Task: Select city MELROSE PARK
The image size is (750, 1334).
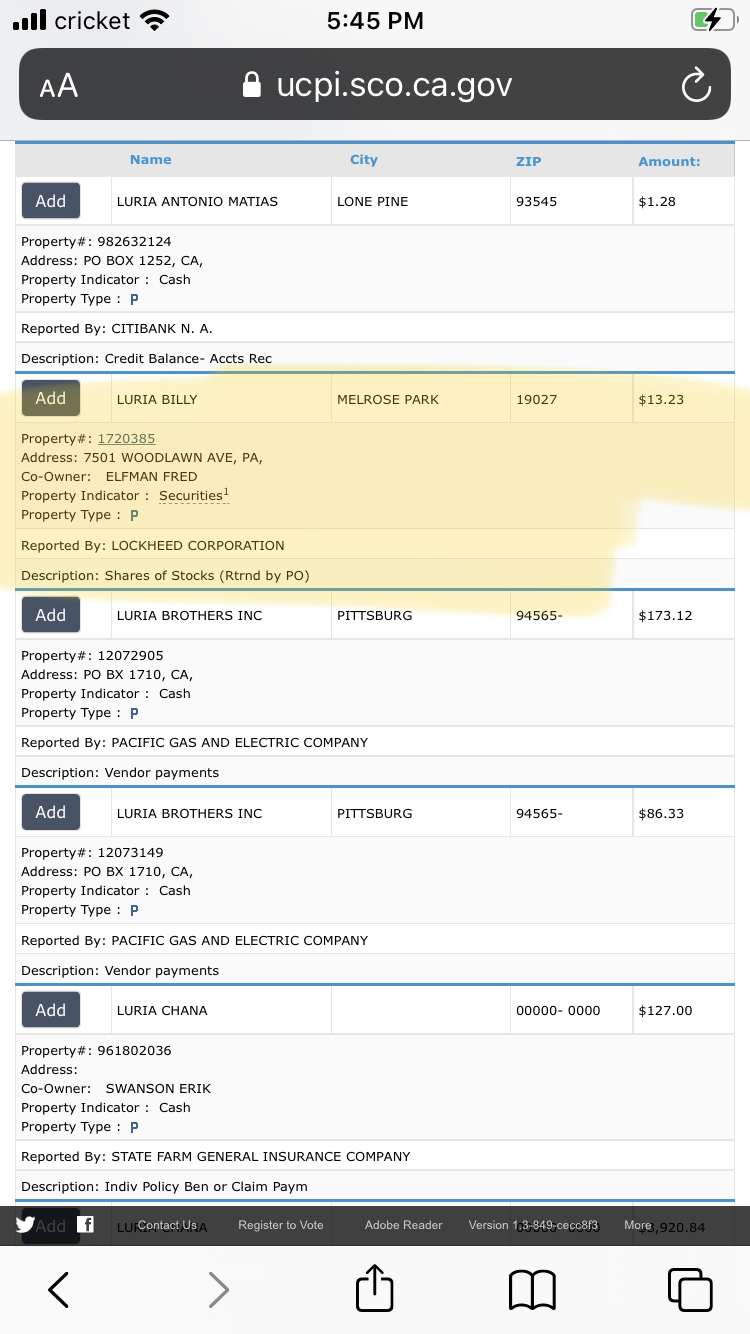Action: pos(388,400)
